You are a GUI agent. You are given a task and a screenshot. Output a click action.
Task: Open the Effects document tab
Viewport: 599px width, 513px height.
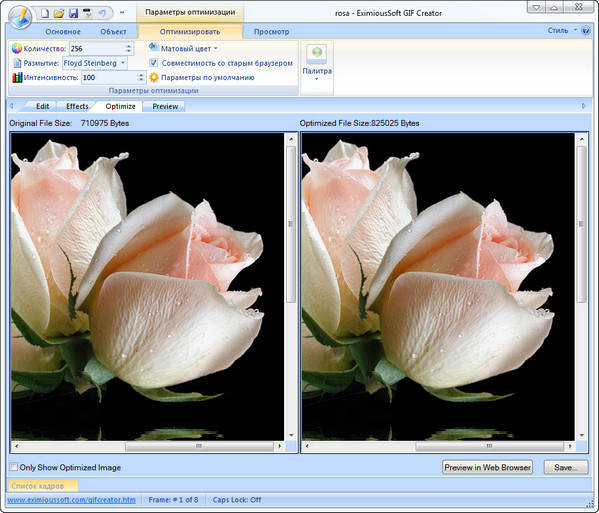point(77,106)
